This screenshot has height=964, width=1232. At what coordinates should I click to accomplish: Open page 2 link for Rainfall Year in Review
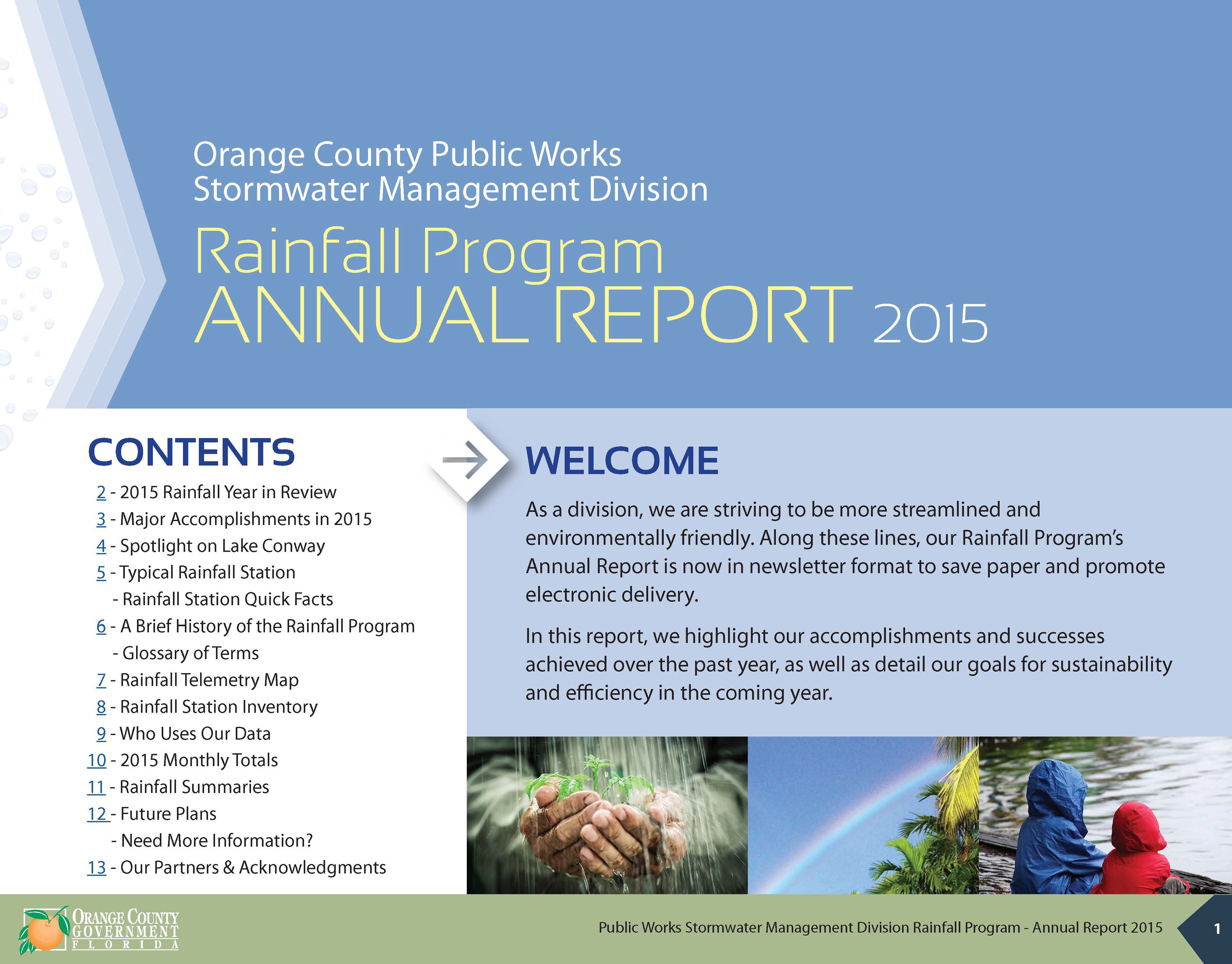(x=101, y=492)
